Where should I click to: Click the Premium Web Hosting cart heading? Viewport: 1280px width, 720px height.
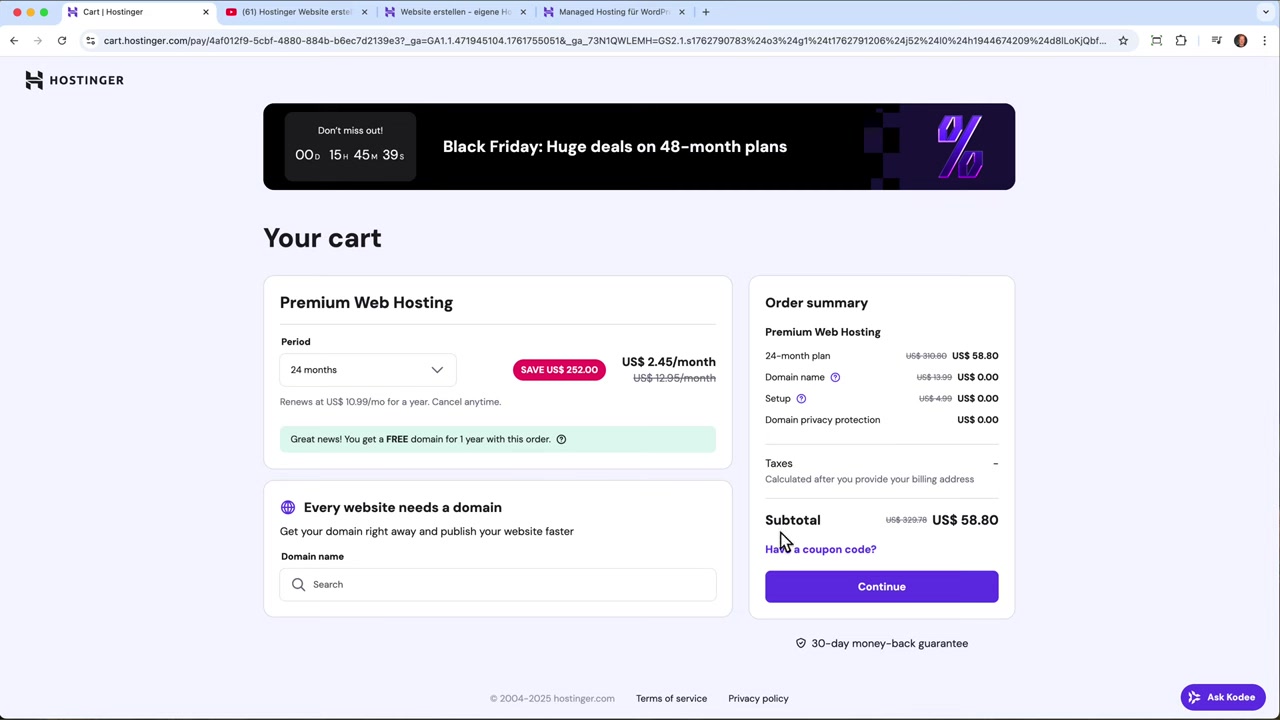pyautogui.click(x=366, y=303)
